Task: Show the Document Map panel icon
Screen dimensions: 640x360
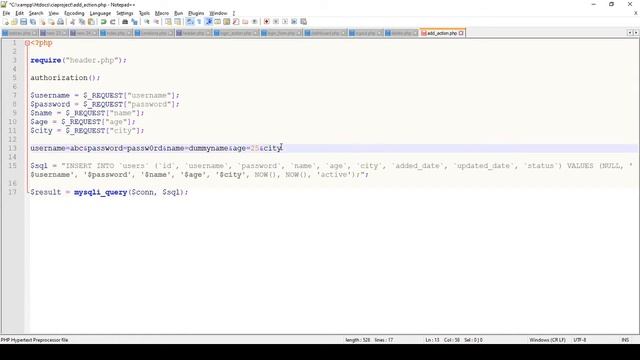Action: tap(227, 22)
